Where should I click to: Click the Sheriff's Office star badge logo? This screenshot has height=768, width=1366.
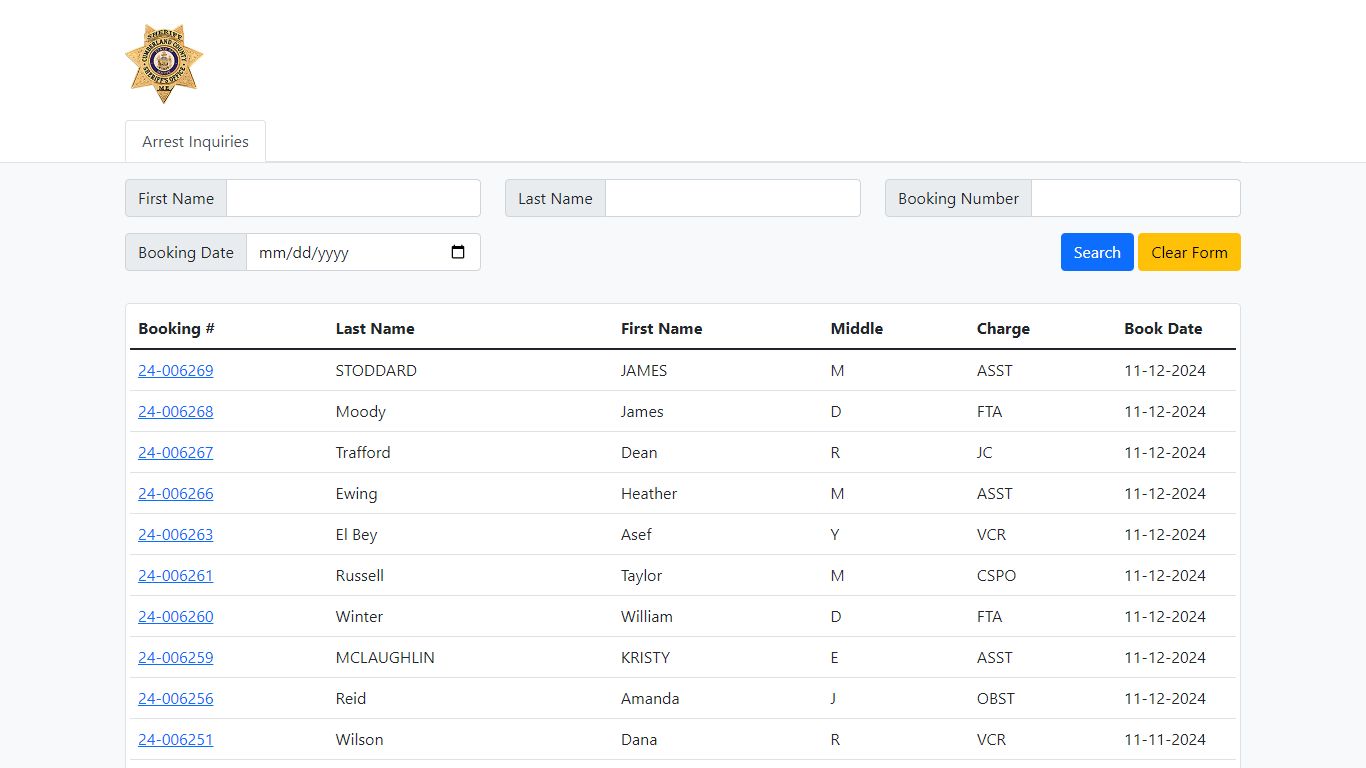164,64
